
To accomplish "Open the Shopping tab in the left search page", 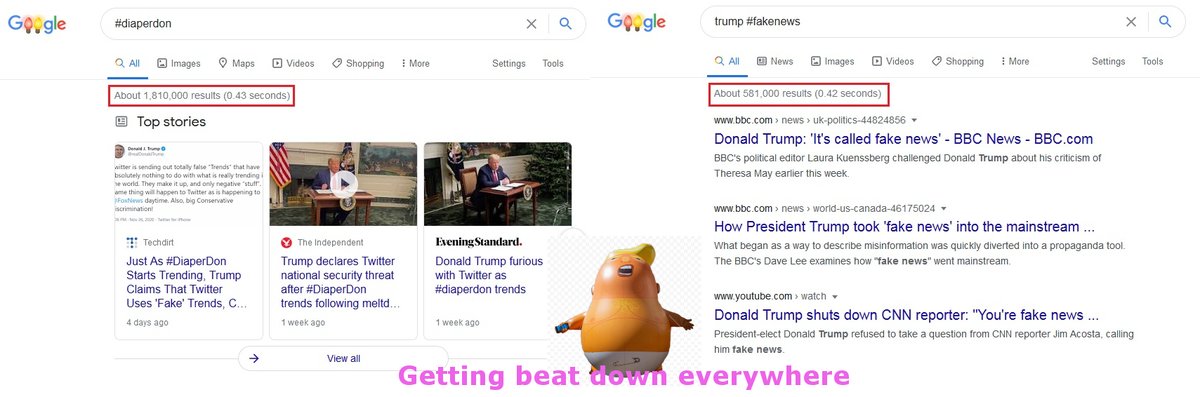I will click(357, 63).
